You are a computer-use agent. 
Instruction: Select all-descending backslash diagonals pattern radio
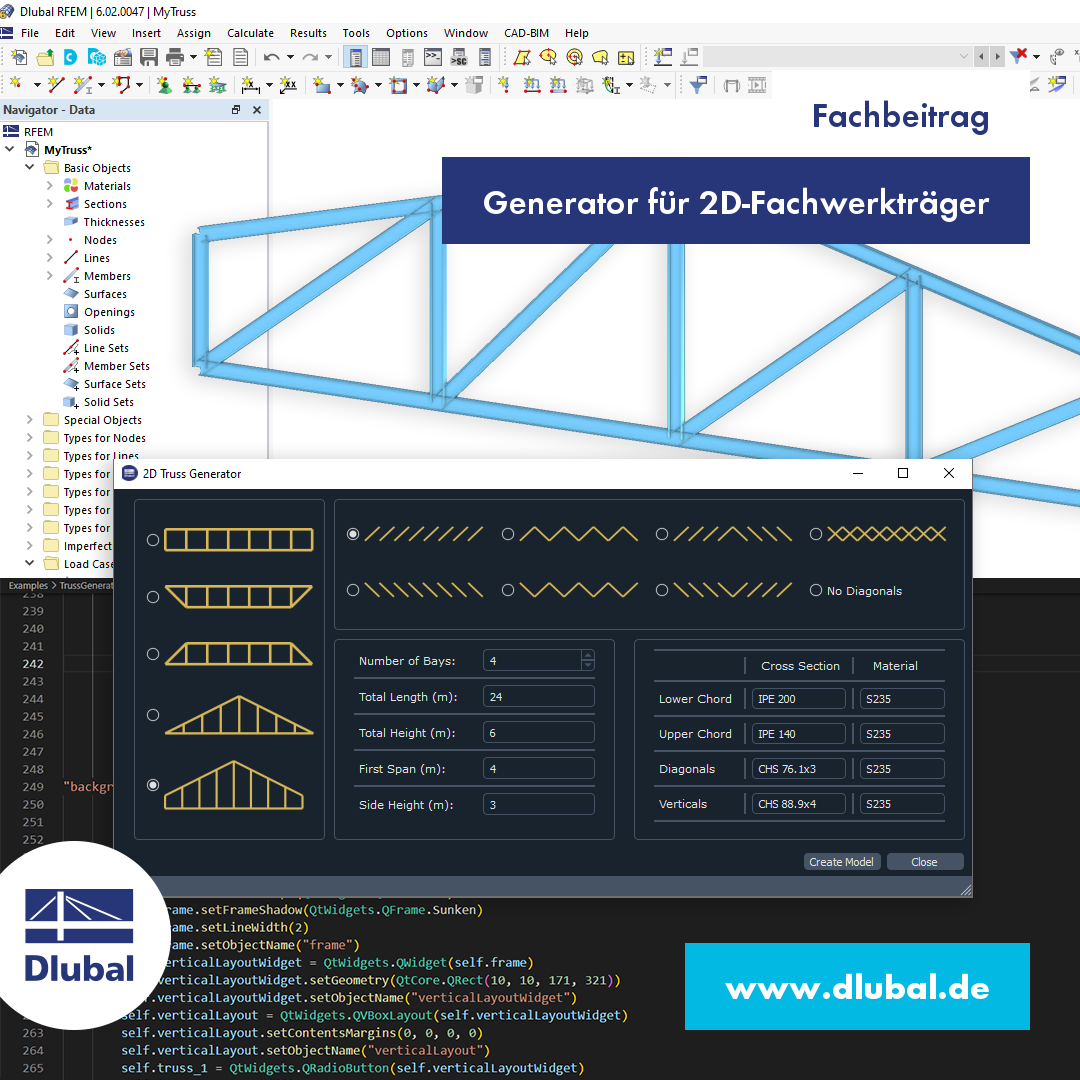(353, 590)
